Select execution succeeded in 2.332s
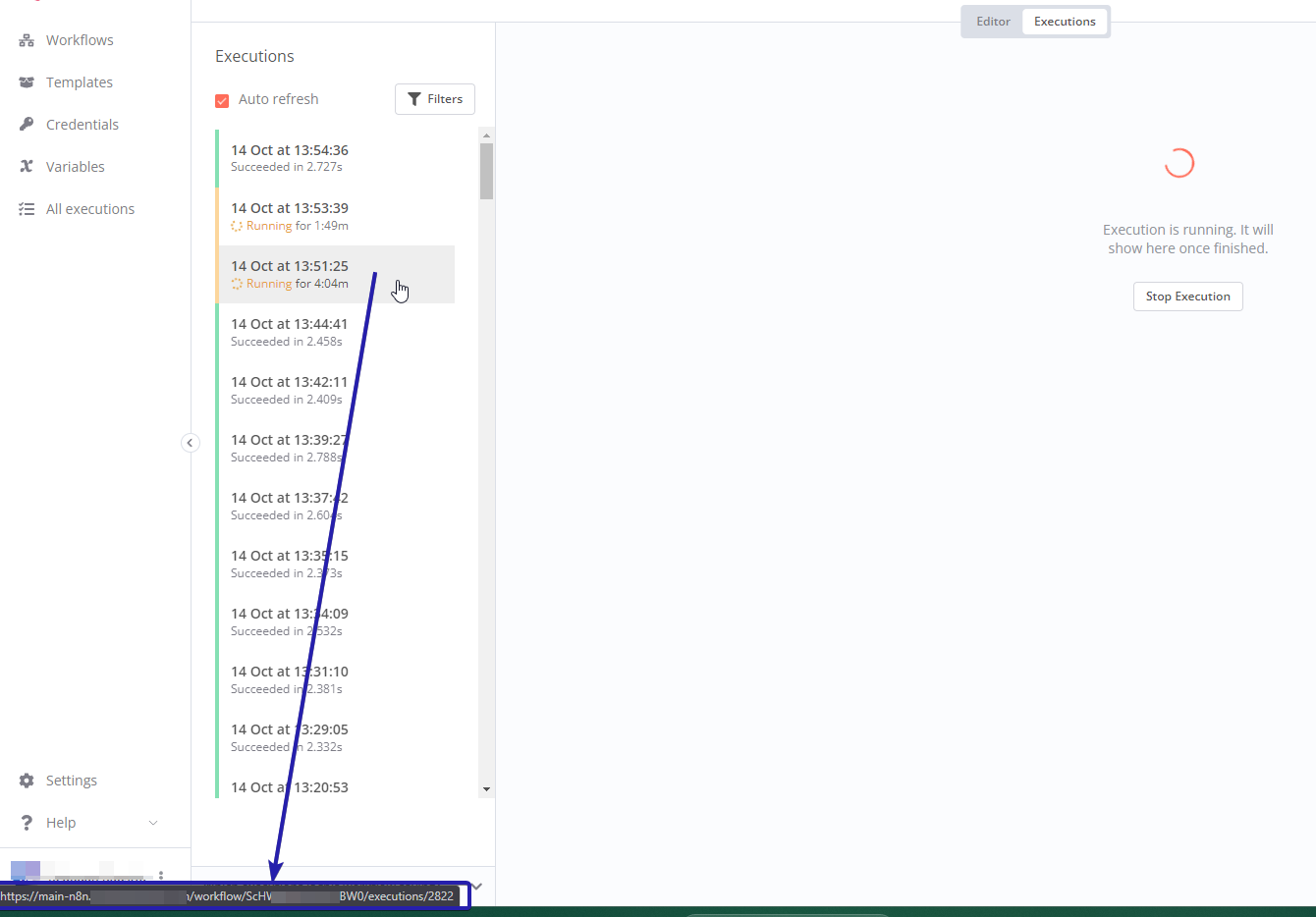 tap(335, 737)
